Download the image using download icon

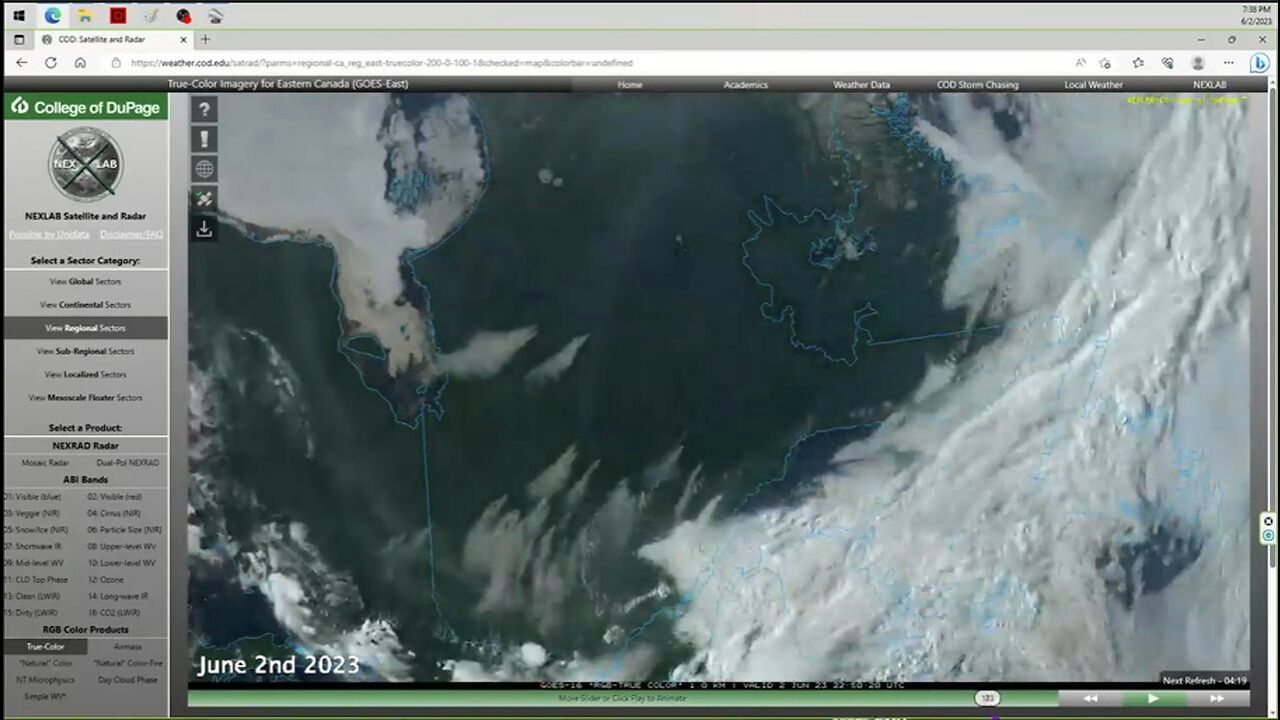[x=204, y=229]
